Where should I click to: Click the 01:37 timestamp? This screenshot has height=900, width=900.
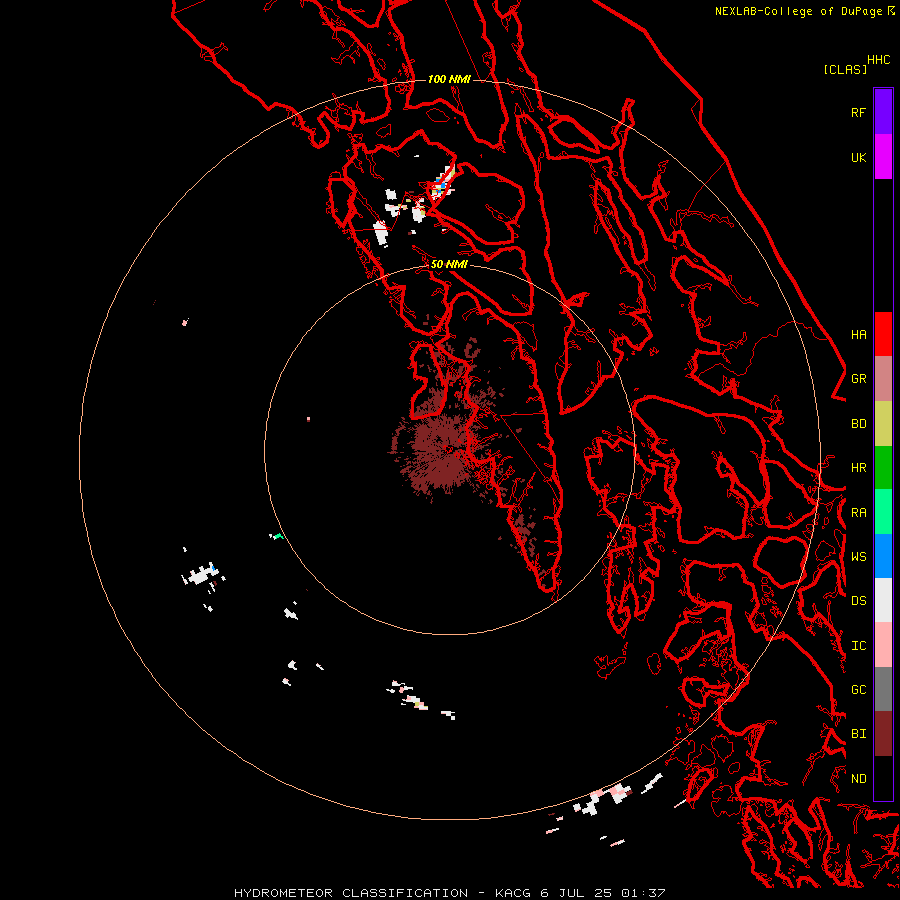[x=642, y=893]
